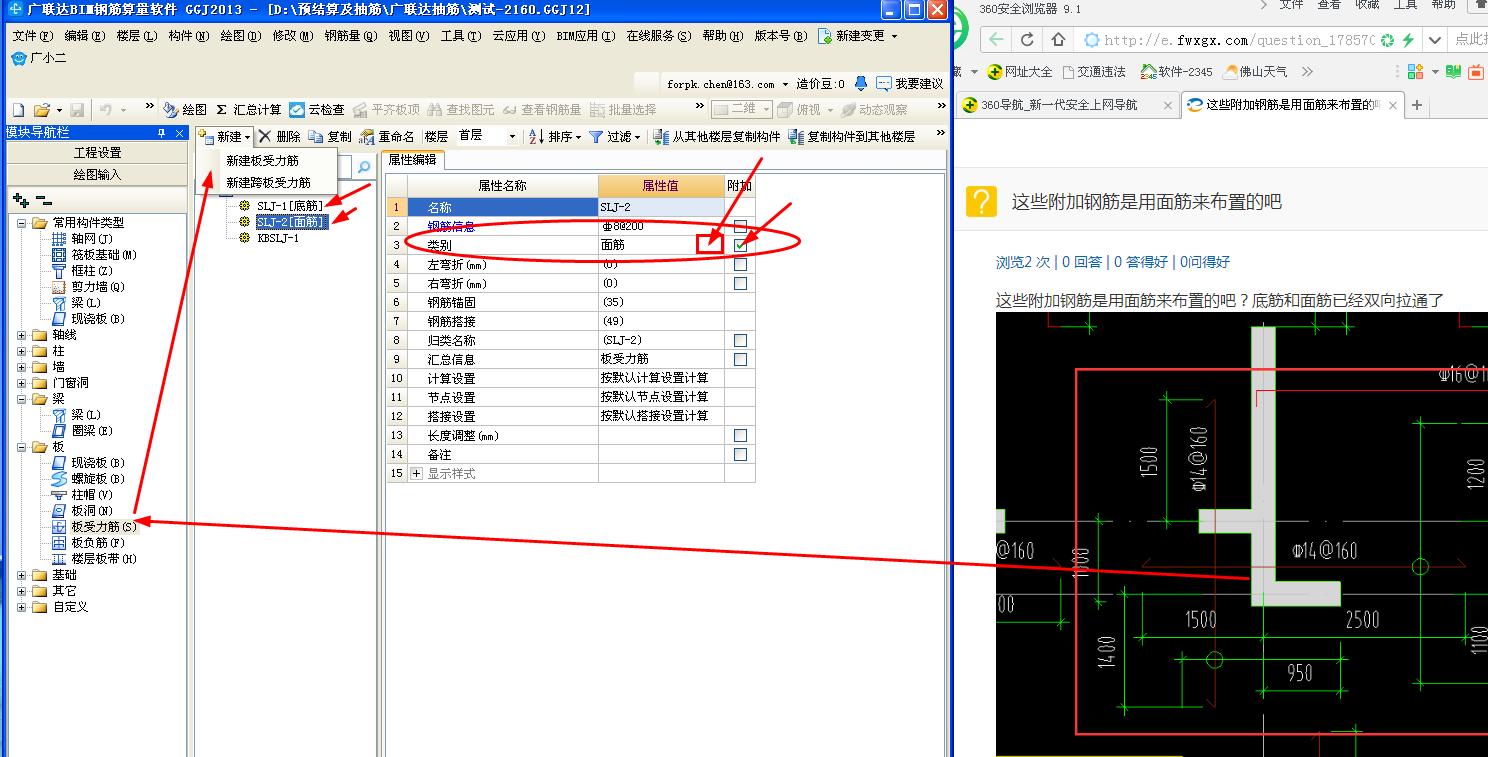
Task: Open the account email dropdown arrow
Action: [x=786, y=84]
